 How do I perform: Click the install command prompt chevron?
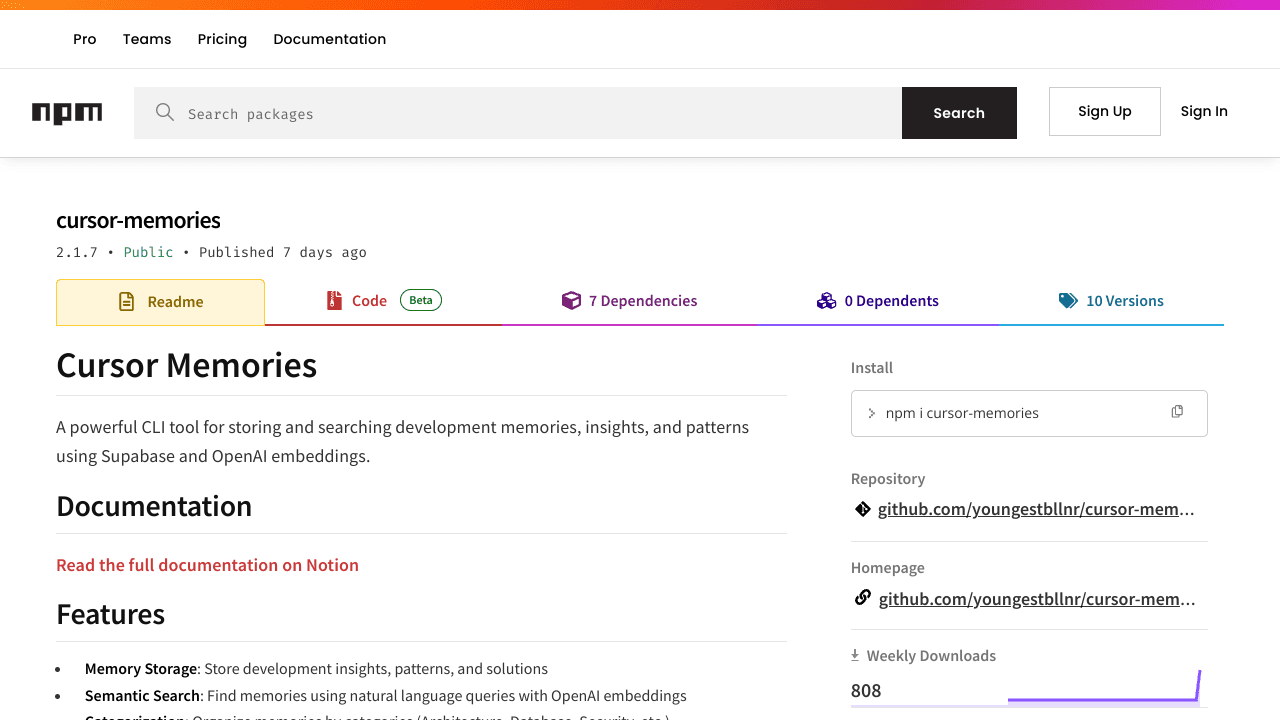point(871,413)
